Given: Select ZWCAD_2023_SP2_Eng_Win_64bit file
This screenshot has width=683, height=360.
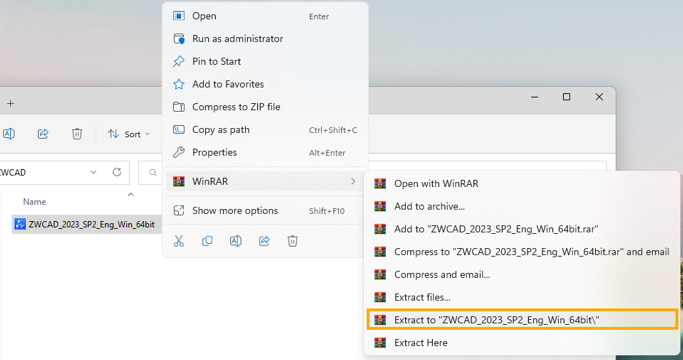Looking at the screenshot, I should (x=86, y=224).
